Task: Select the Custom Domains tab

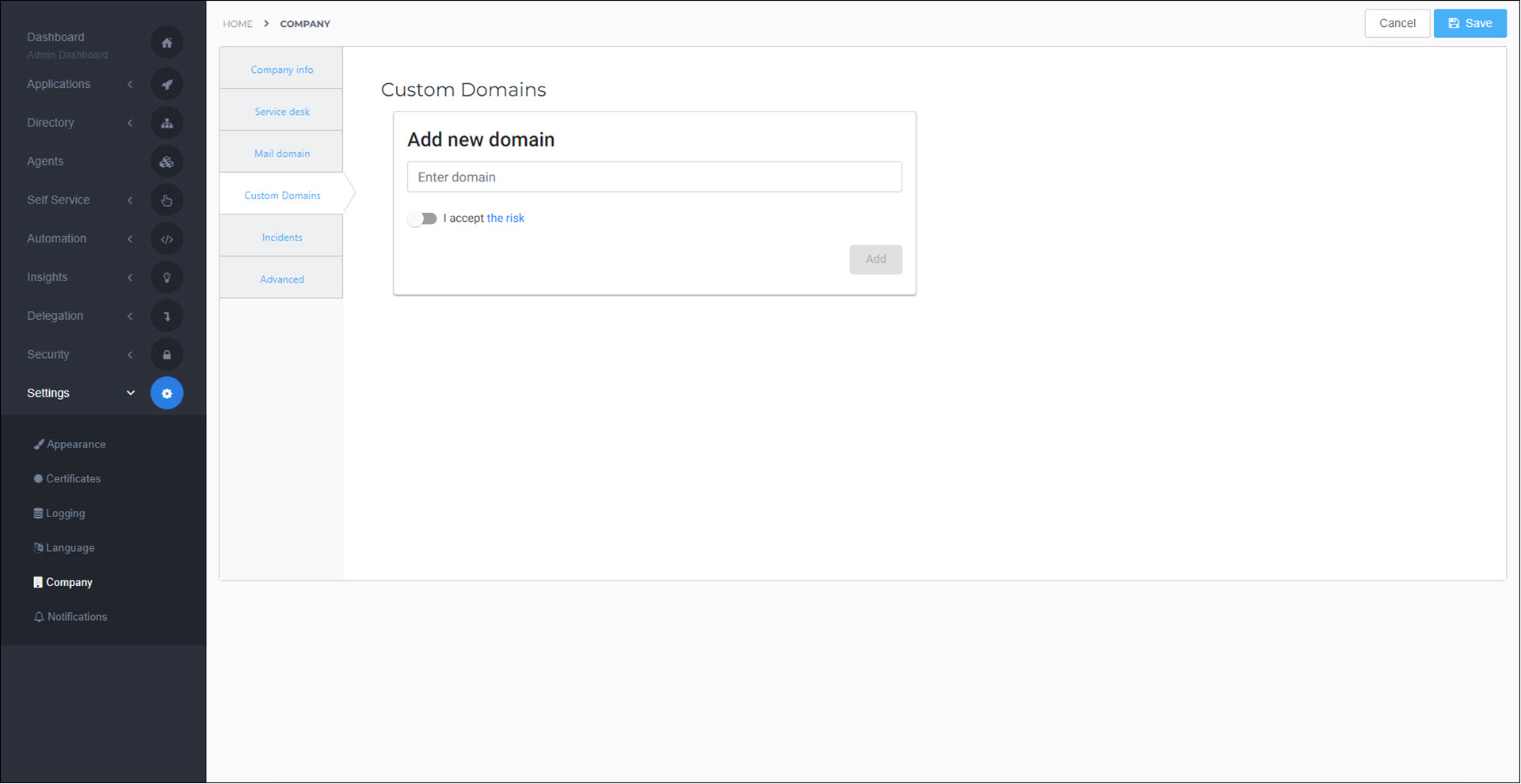Action: [x=283, y=195]
